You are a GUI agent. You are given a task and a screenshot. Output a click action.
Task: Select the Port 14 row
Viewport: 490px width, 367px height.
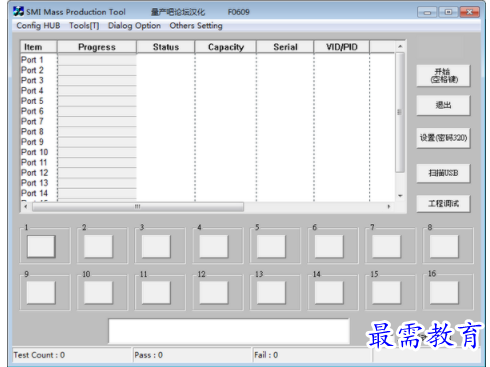208,193
